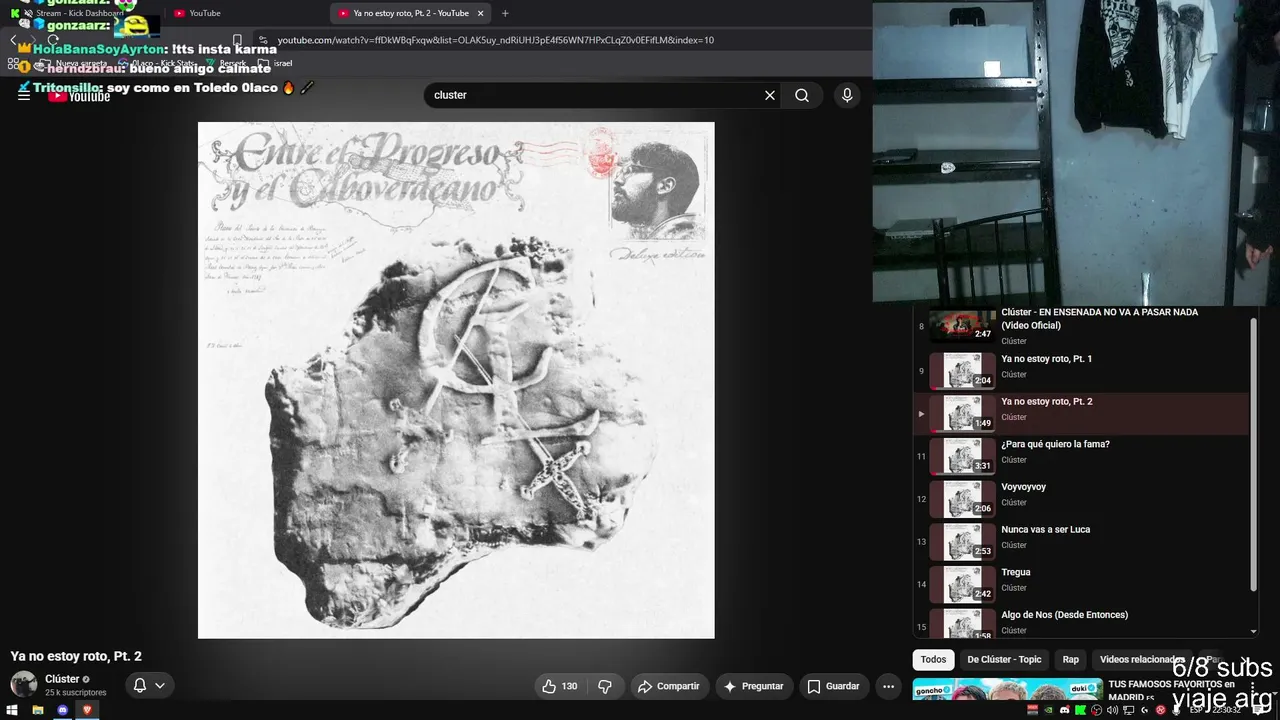
Task: Visit the Clúster channel name link
Action: coord(62,679)
